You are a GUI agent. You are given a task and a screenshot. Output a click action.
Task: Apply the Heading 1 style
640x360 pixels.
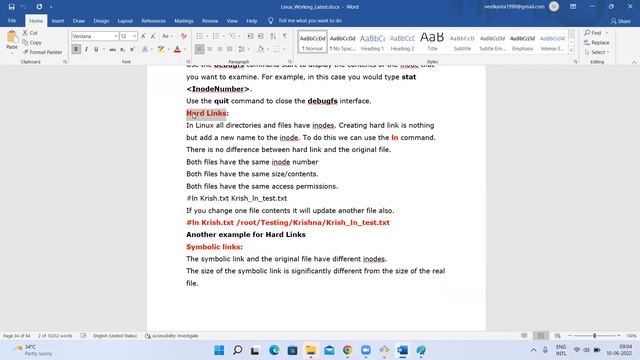(372, 42)
